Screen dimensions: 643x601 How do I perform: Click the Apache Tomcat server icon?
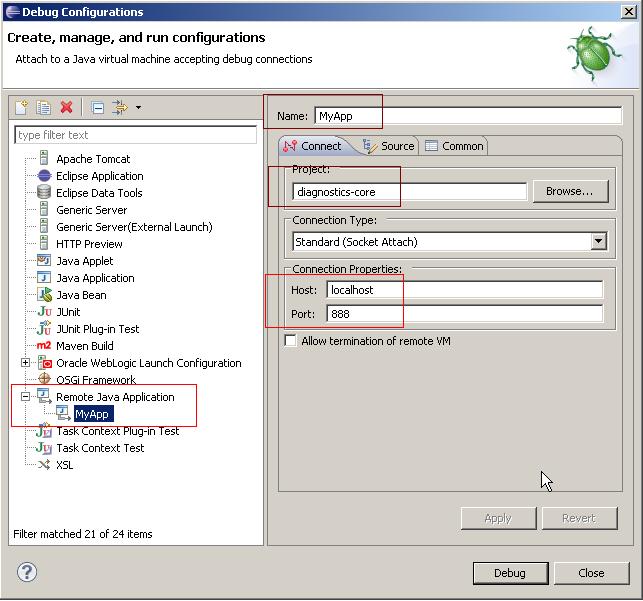tap(44, 158)
